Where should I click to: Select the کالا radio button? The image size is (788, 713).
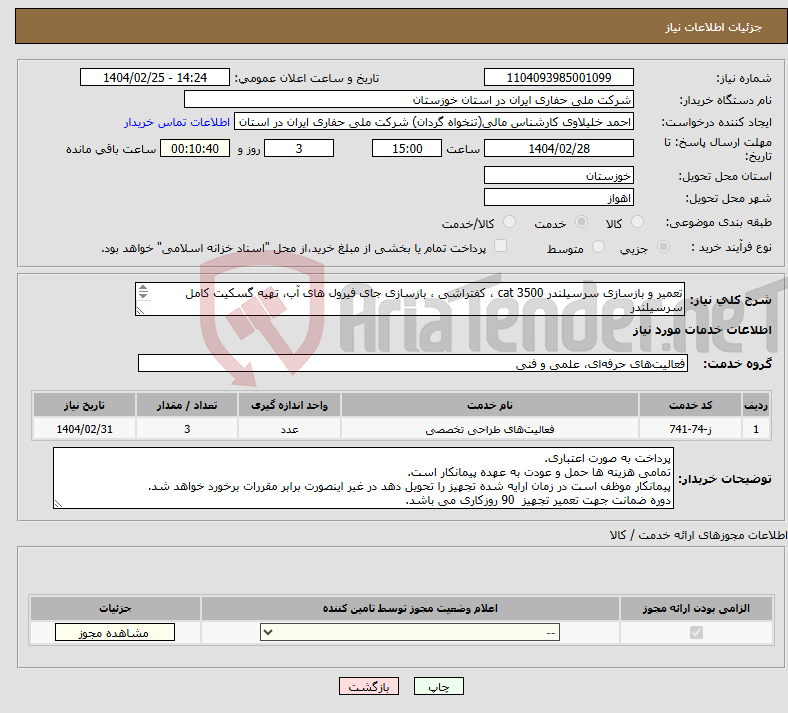click(637, 222)
